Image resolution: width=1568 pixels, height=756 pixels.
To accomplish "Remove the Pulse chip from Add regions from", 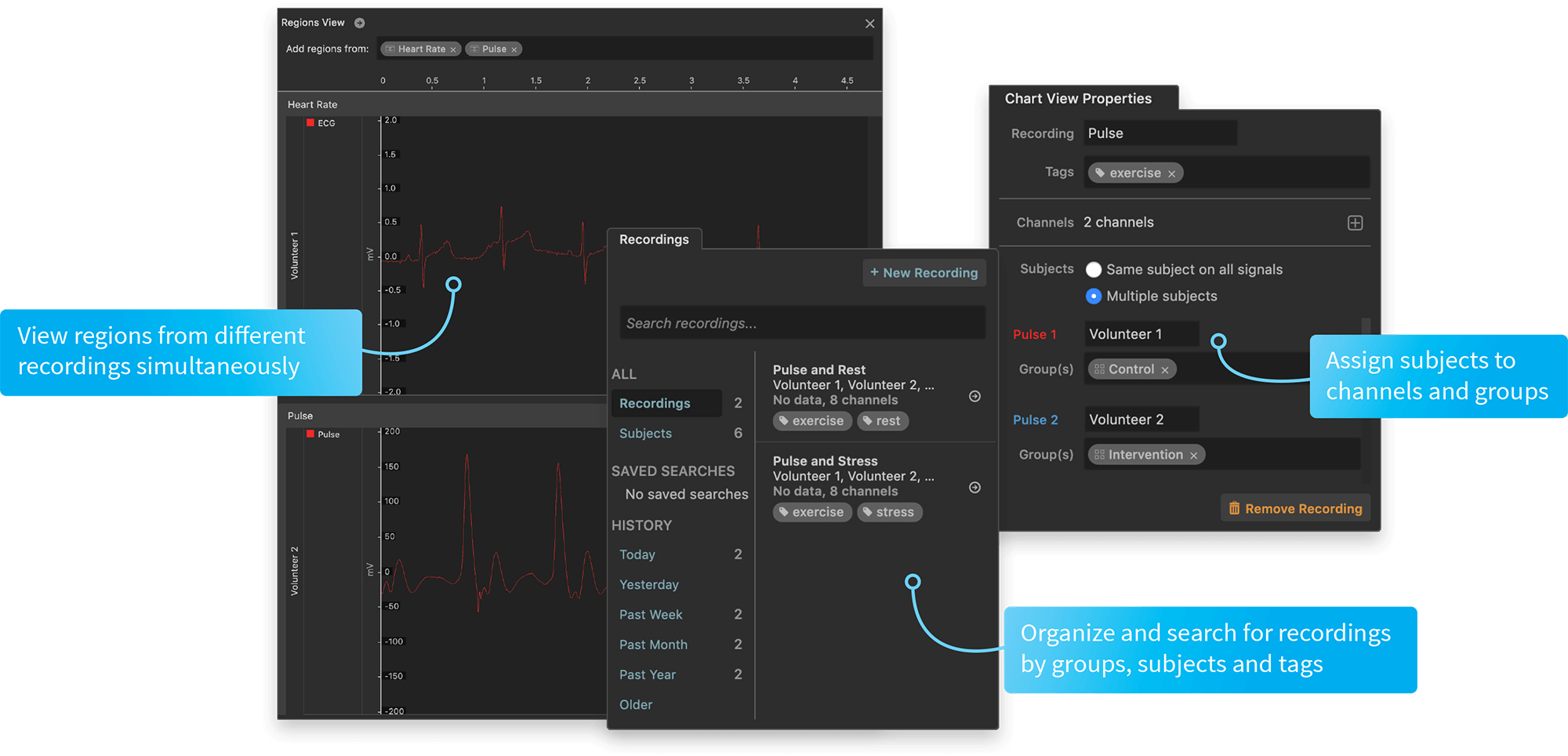I will pyautogui.click(x=515, y=49).
